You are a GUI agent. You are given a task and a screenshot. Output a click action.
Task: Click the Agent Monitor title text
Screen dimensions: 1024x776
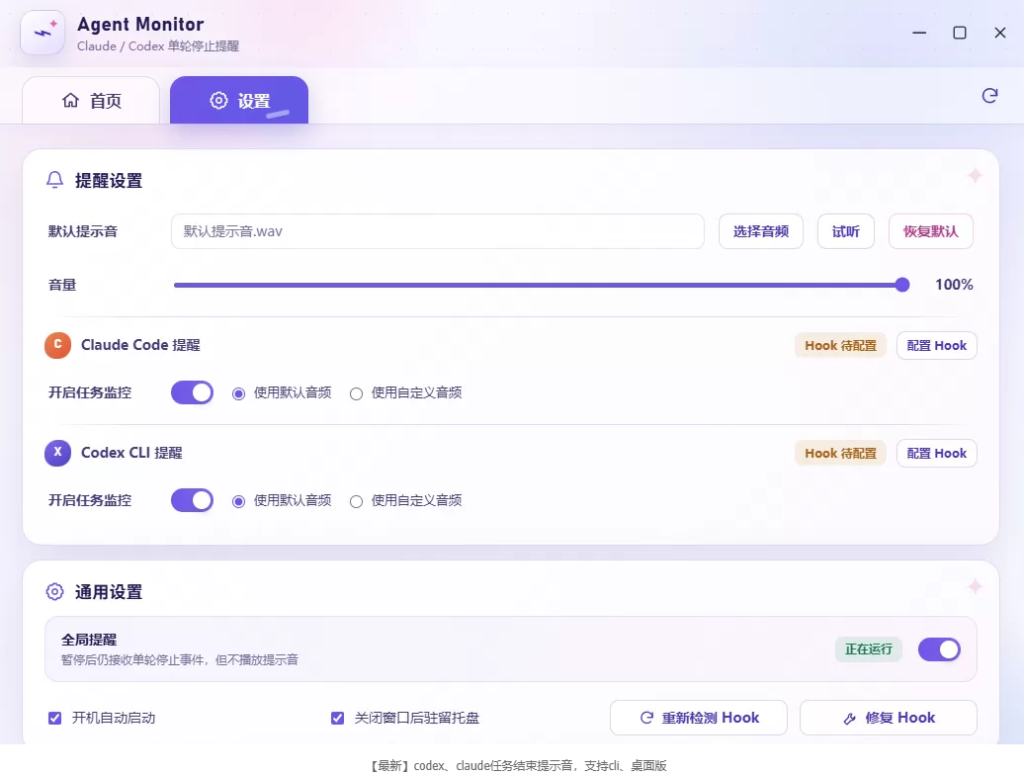pos(140,24)
